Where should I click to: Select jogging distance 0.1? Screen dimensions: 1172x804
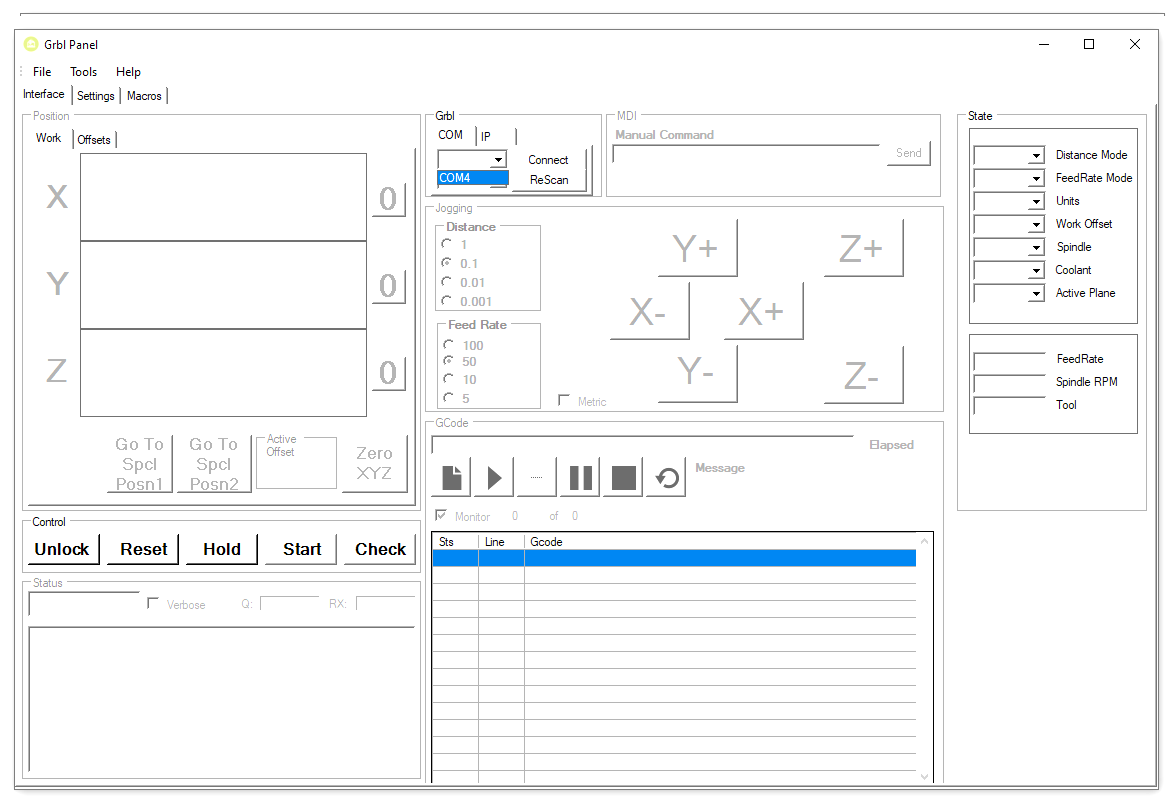coord(446,263)
